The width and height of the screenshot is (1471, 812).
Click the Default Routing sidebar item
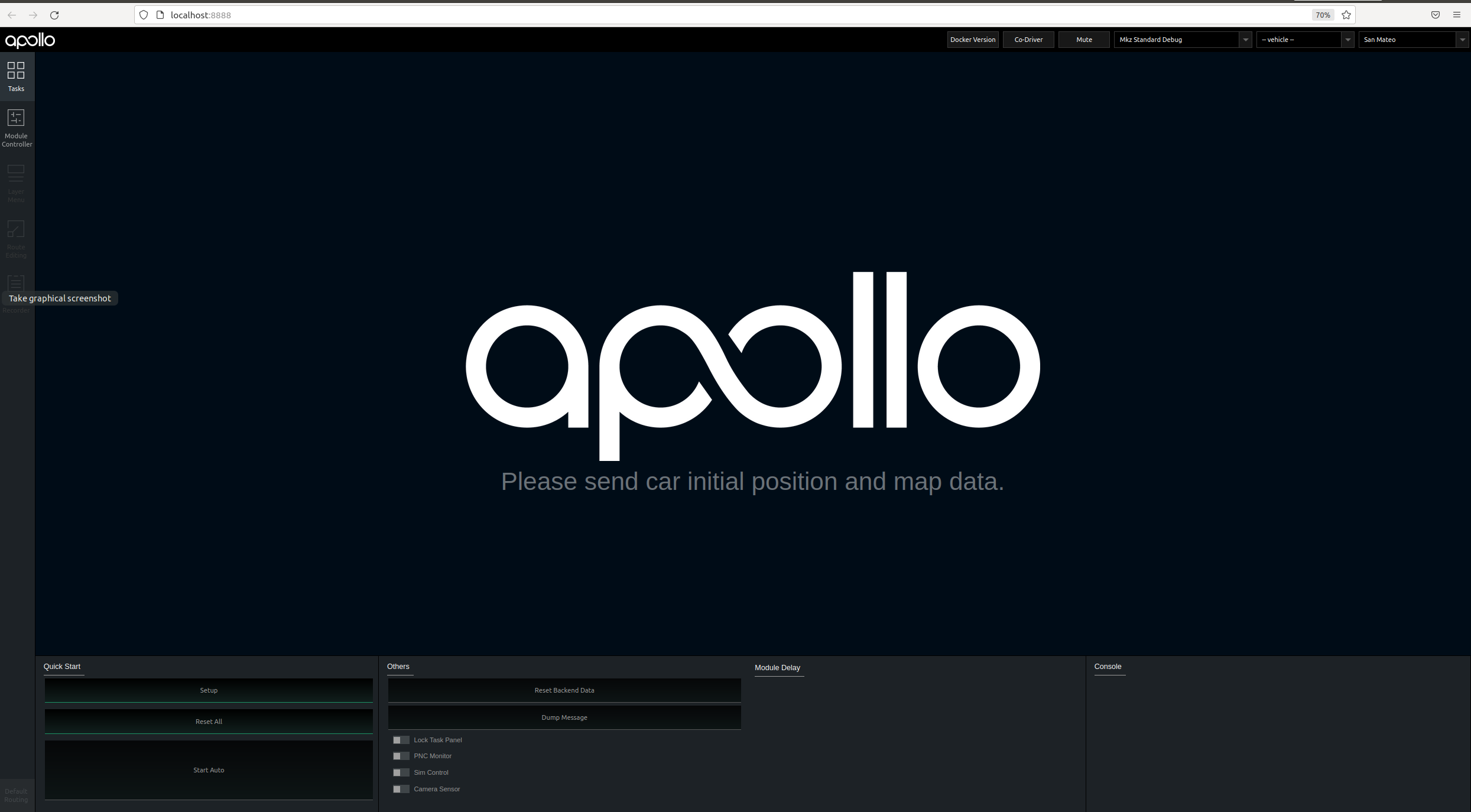tap(16, 795)
